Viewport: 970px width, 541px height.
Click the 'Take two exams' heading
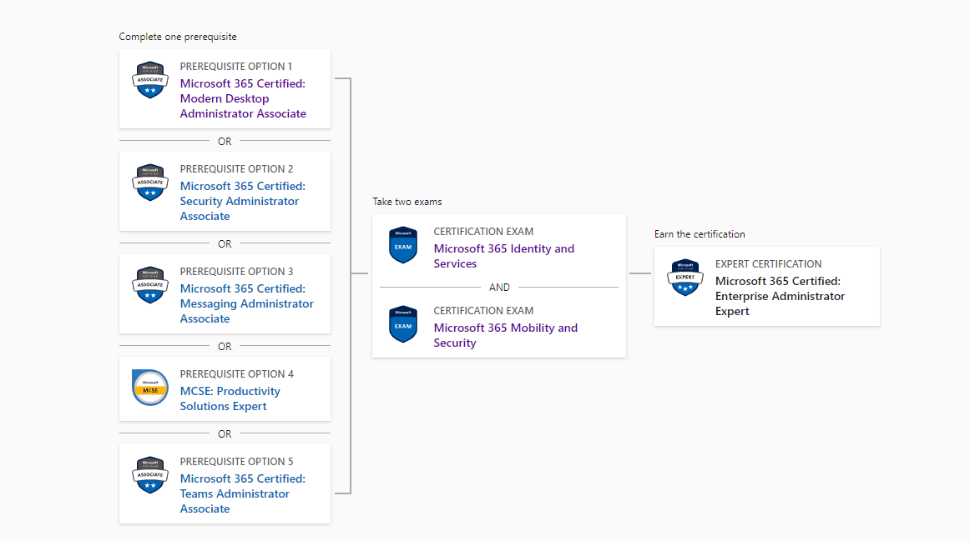tap(407, 202)
